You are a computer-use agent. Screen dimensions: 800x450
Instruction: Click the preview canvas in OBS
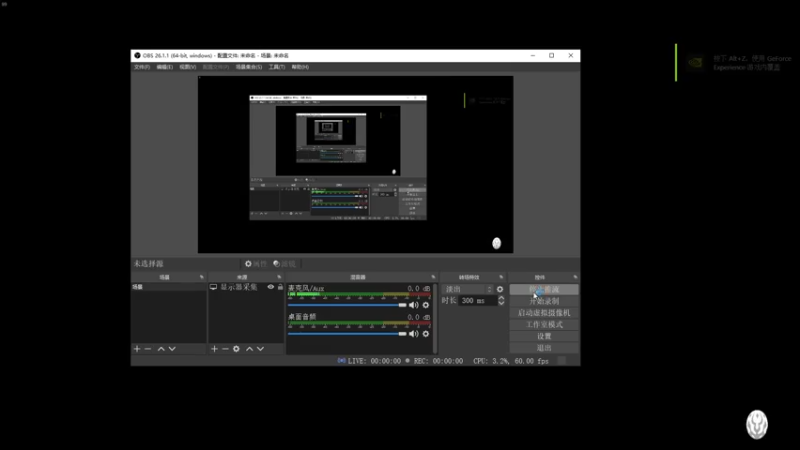356,164
